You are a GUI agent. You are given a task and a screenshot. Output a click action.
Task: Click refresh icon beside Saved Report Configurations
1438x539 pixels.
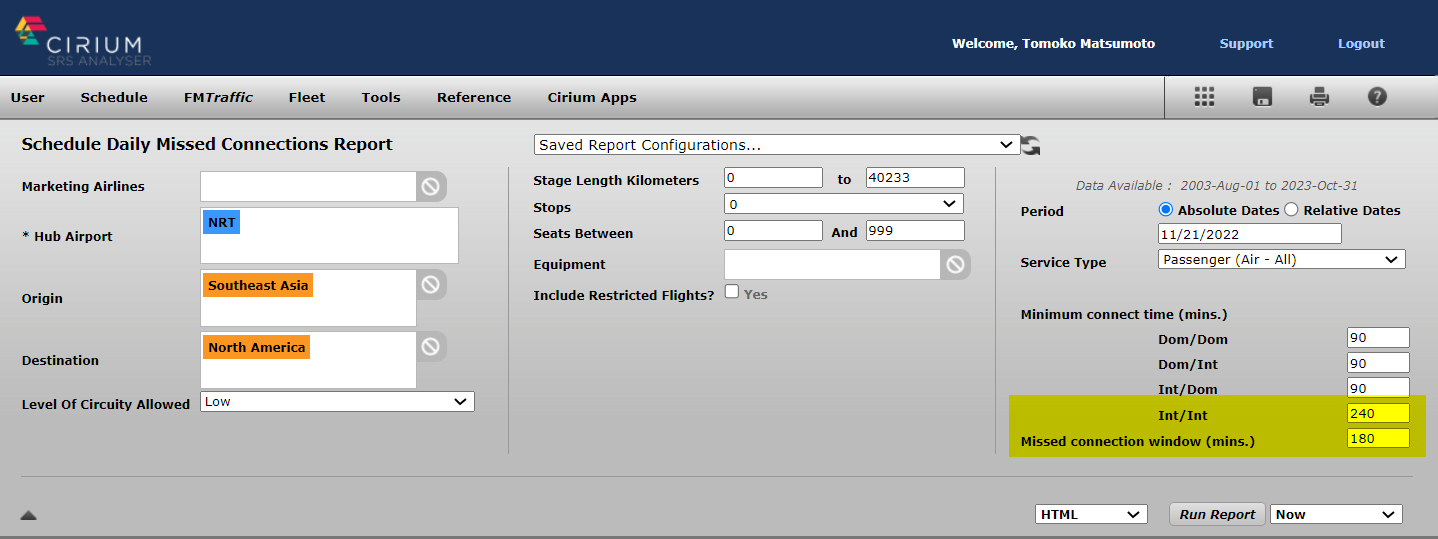(x=1031, y=145)
